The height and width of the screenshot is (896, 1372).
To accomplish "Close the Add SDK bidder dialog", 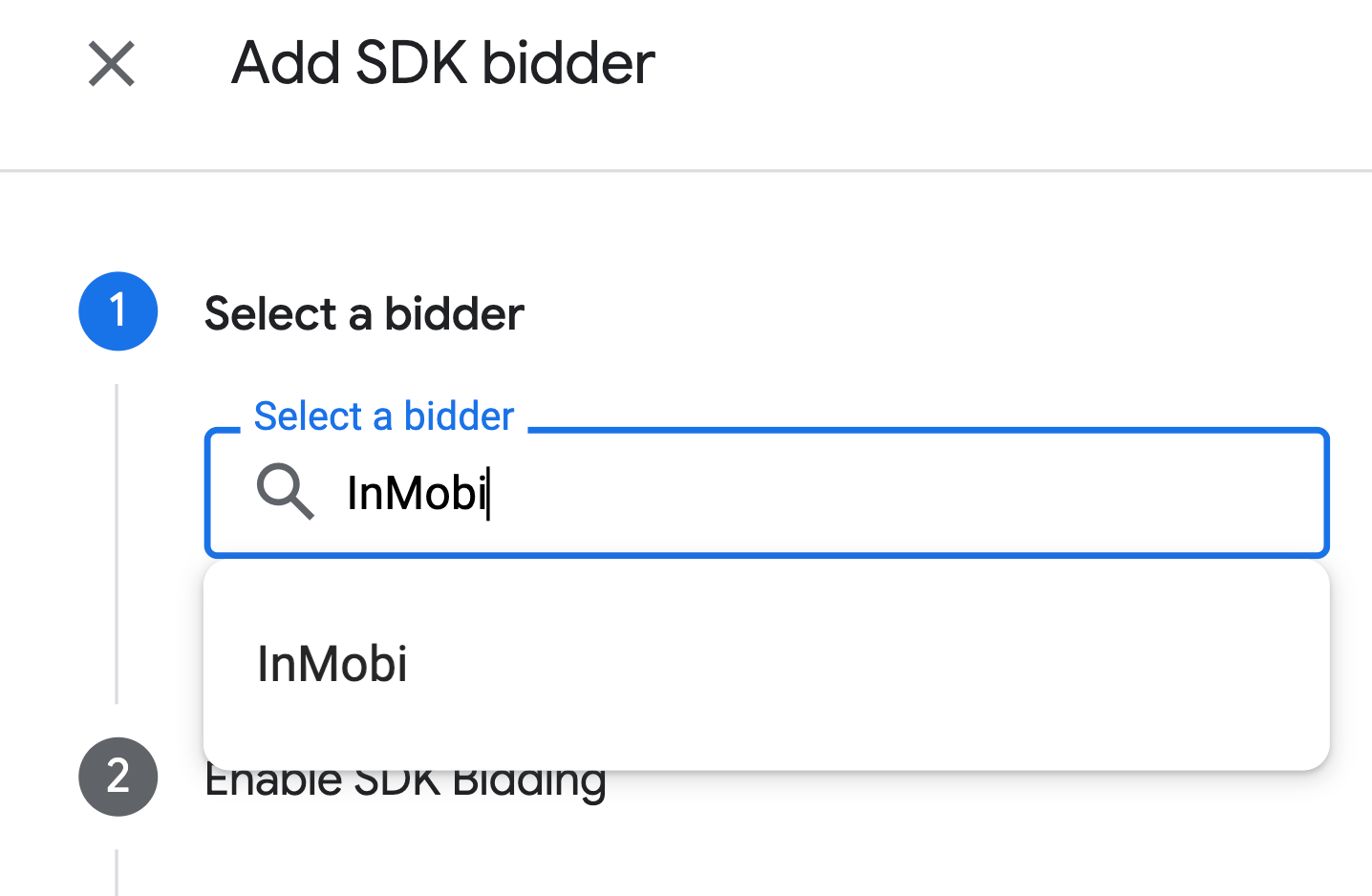I will [112, 64].
